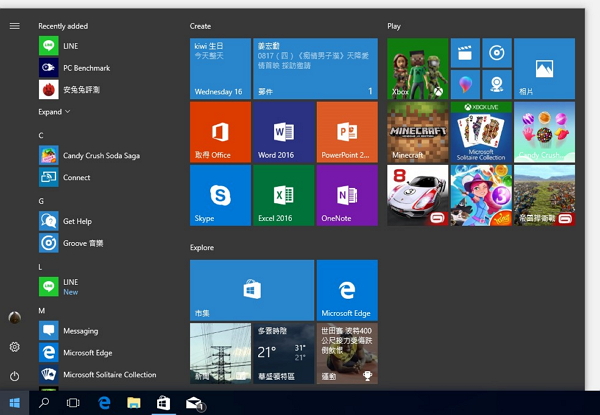Click the letter C section header
The height and width of the screenshot is (415, 600).
coord(41,135)
